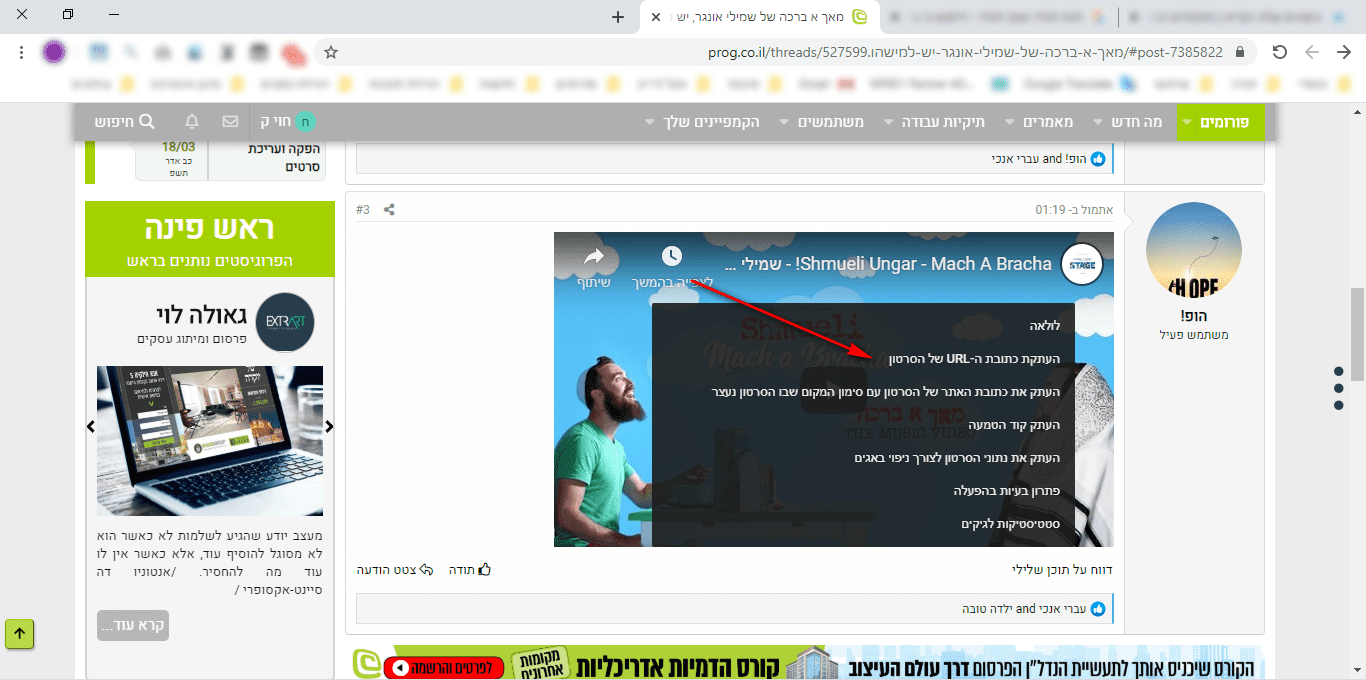The width and height of the screenshot is (1366, 680).
Task: Select copy video URL at current time option
Action: [885, 391]
